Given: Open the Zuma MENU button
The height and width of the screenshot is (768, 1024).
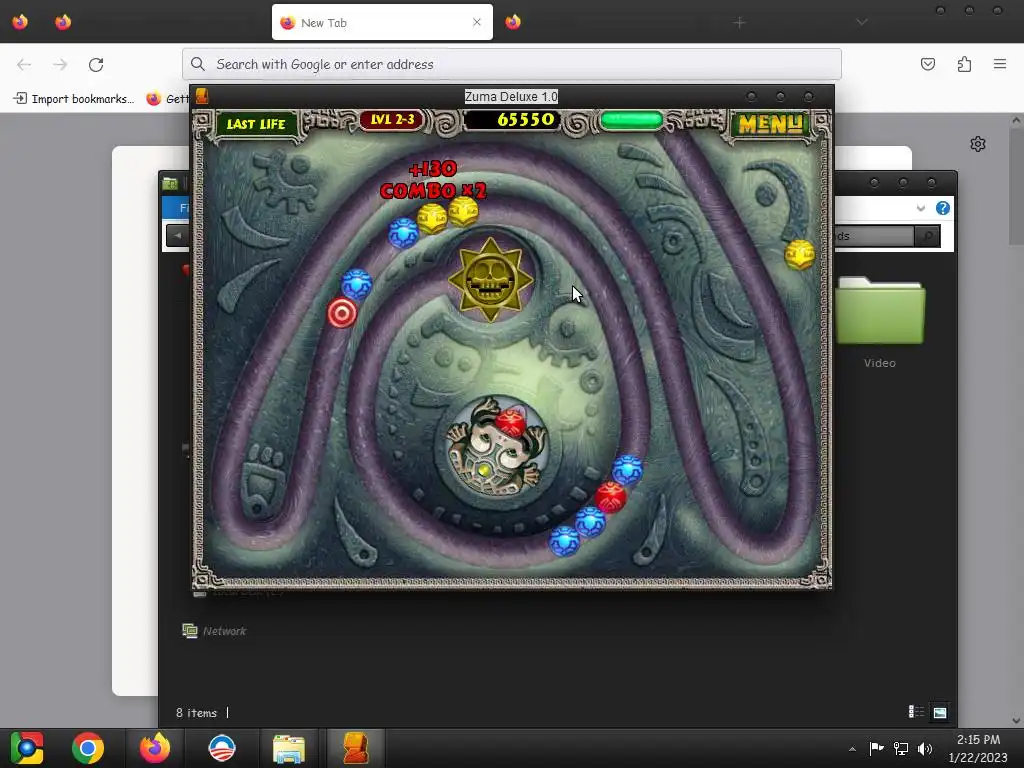Looking at the screenshot, I should click(x=770, y=123).
